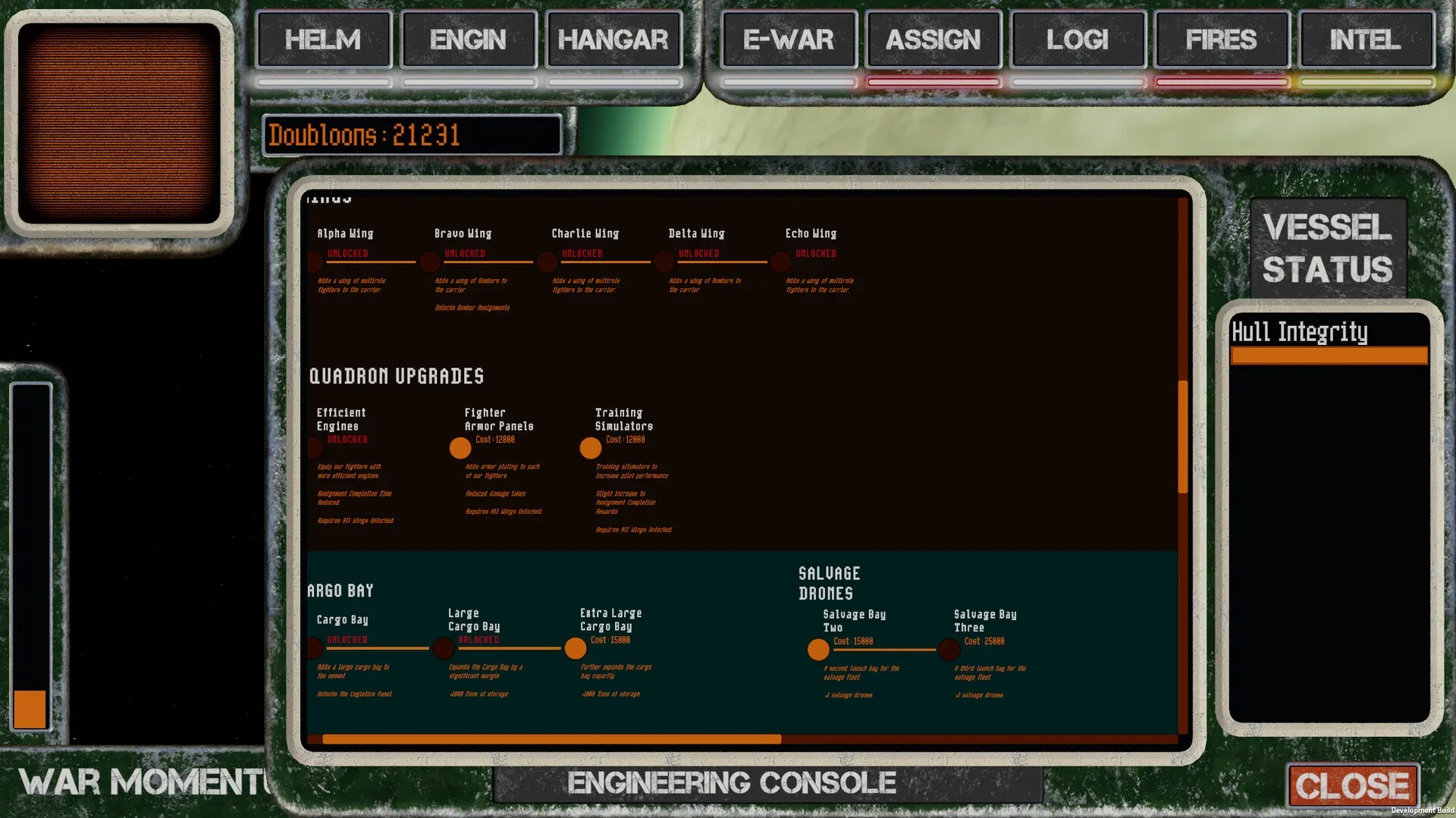Select the Salvage Bay Three locked node
This screenshot has width=1456, height=818.
(x=949, y=650)
